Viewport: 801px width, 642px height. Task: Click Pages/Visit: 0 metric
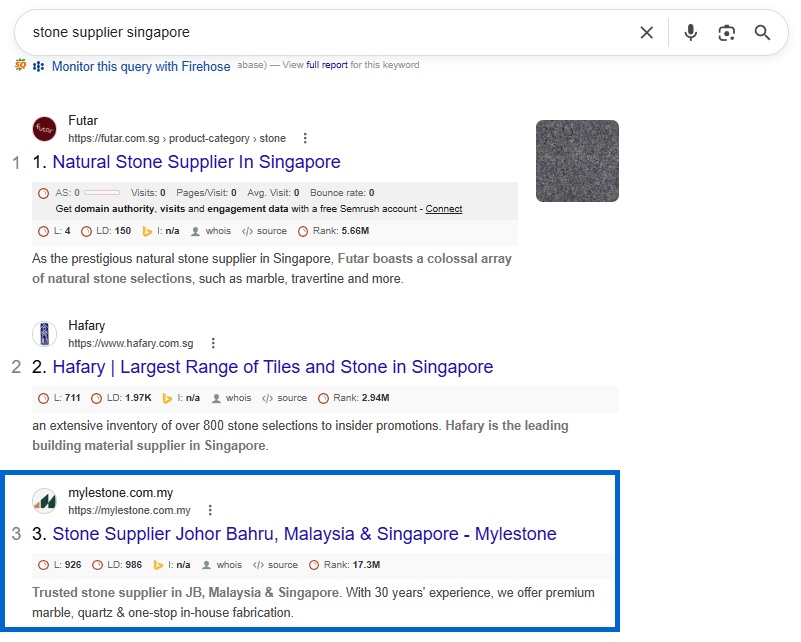tap(206, 193)
